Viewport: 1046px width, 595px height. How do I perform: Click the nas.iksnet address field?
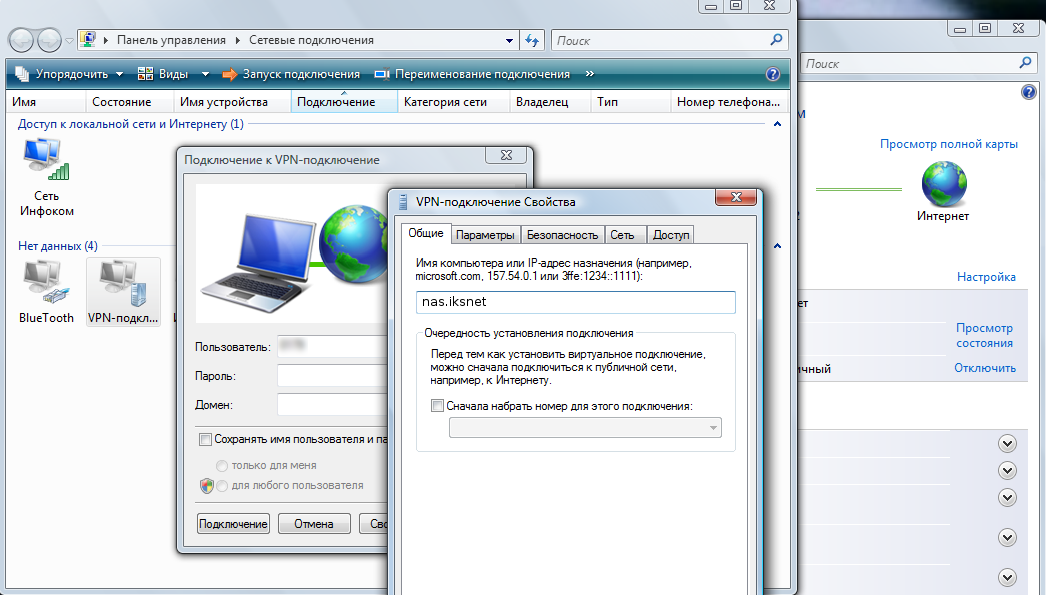click(576, 302)
